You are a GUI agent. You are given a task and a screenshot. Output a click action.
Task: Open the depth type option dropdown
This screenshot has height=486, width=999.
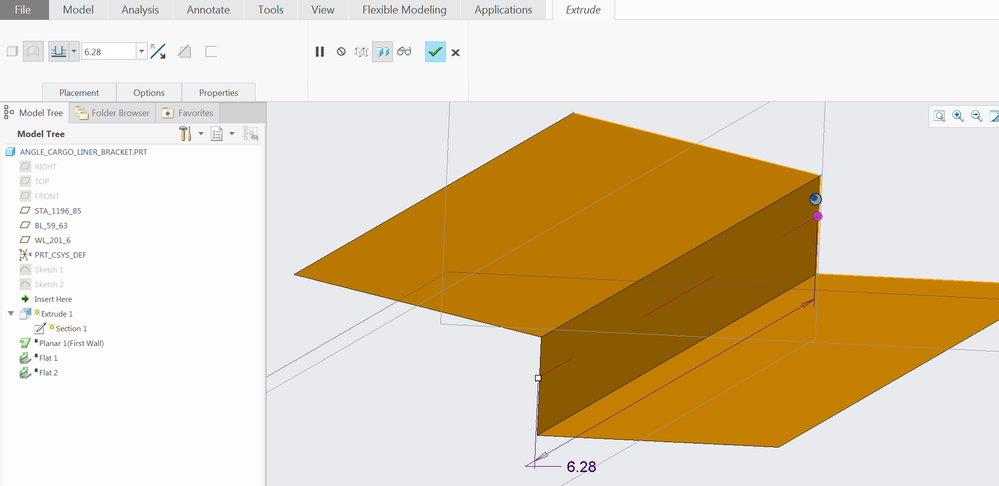(x=74, y=51)
